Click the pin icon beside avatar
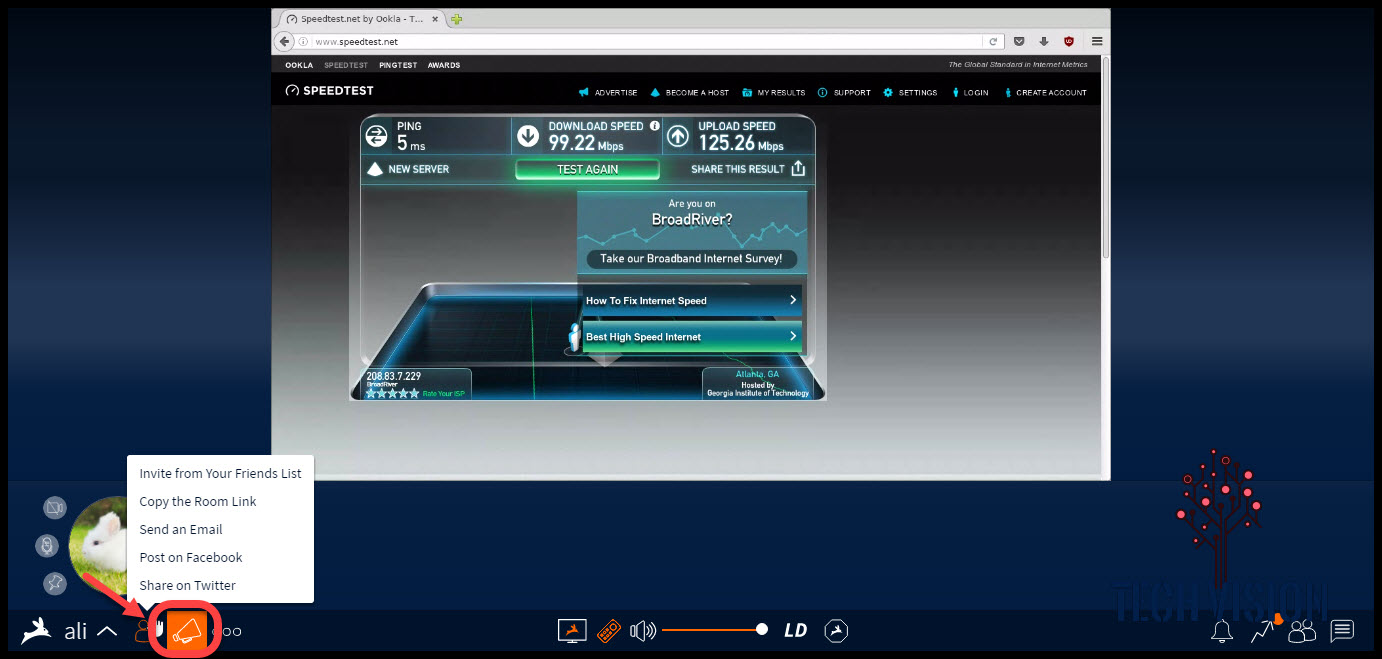 54,584
